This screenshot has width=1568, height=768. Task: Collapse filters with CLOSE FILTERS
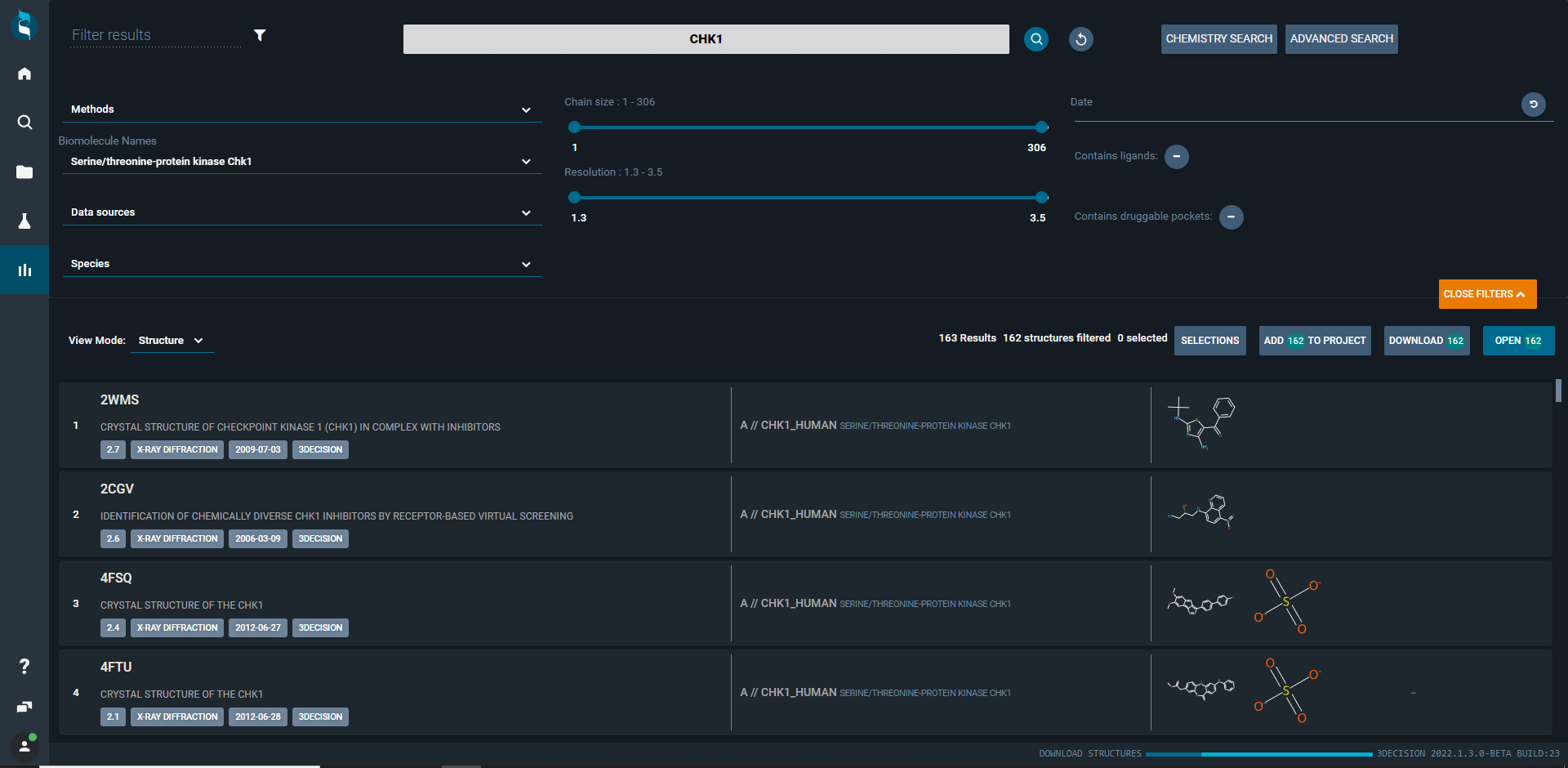(x=1487, y=294)
